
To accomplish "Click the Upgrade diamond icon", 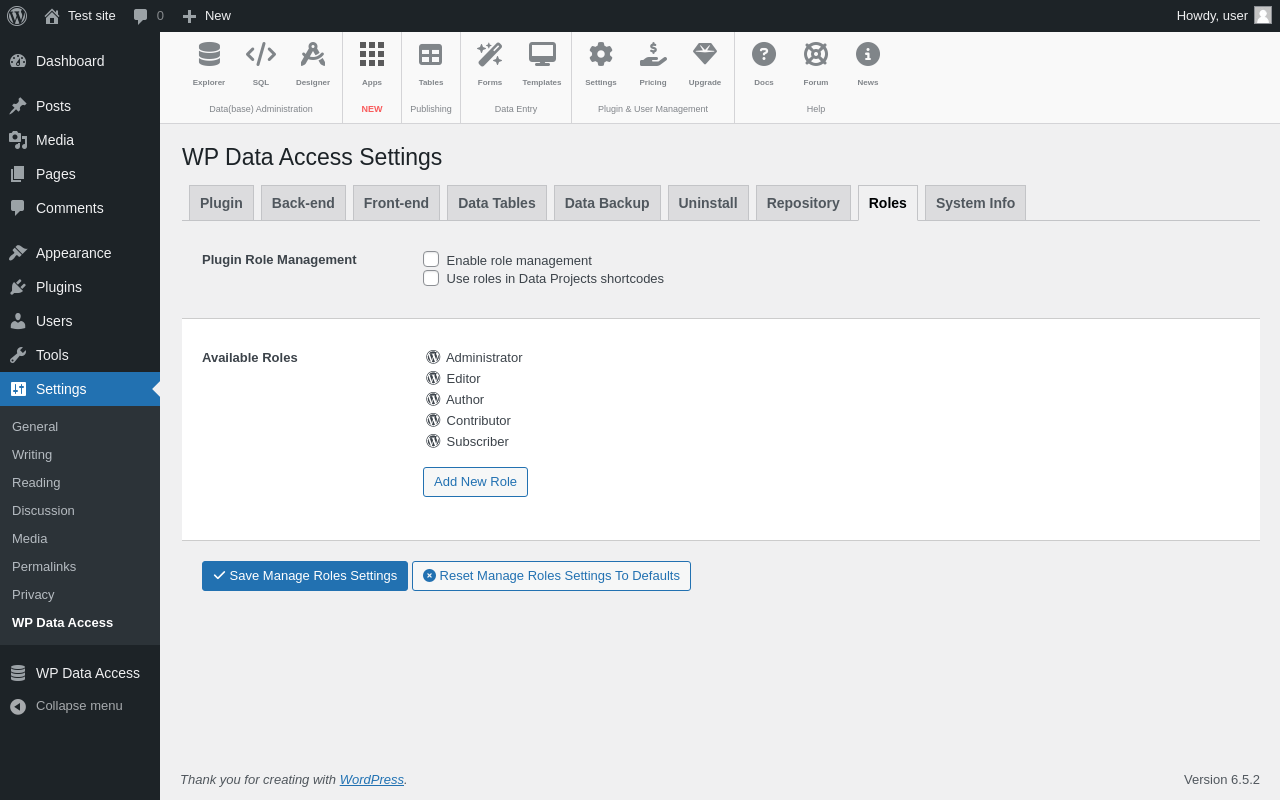I will (x=705, y=55).
